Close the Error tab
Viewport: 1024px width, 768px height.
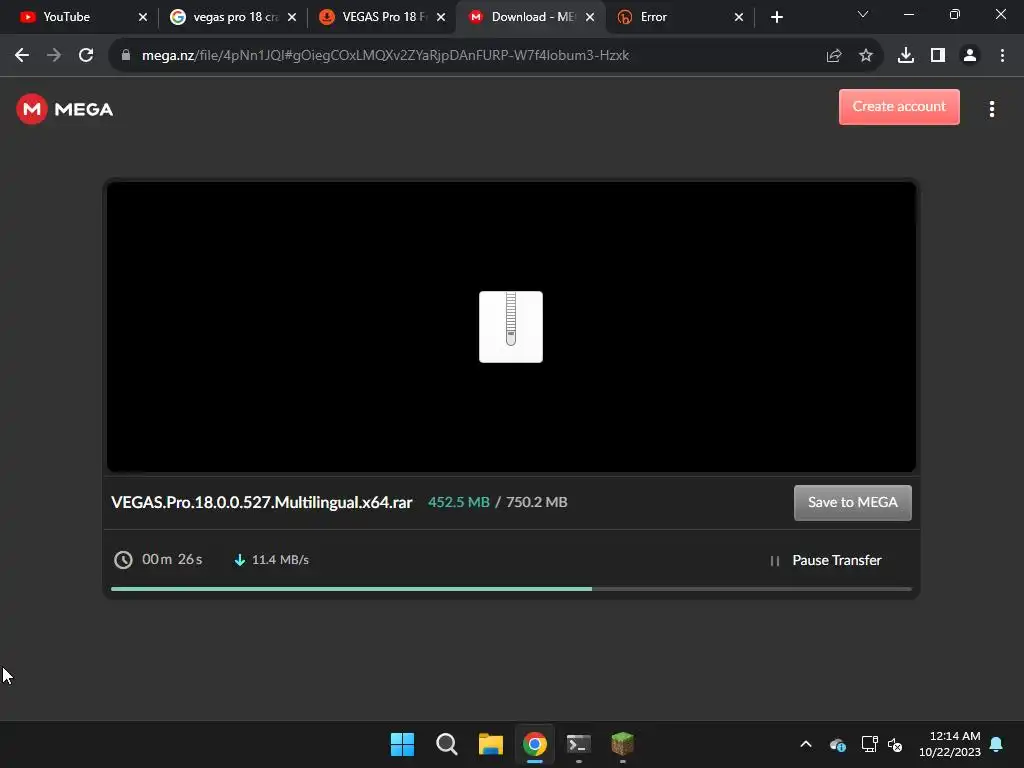coord(739,17)
